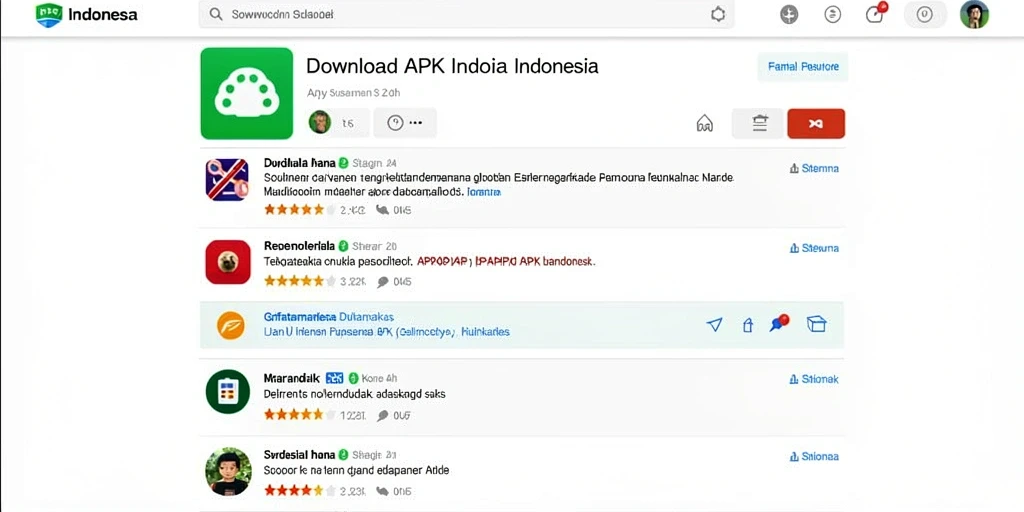Click the Svdesial hana title
This screenshot has height=512, width=1024.
(x=299, y=454)
